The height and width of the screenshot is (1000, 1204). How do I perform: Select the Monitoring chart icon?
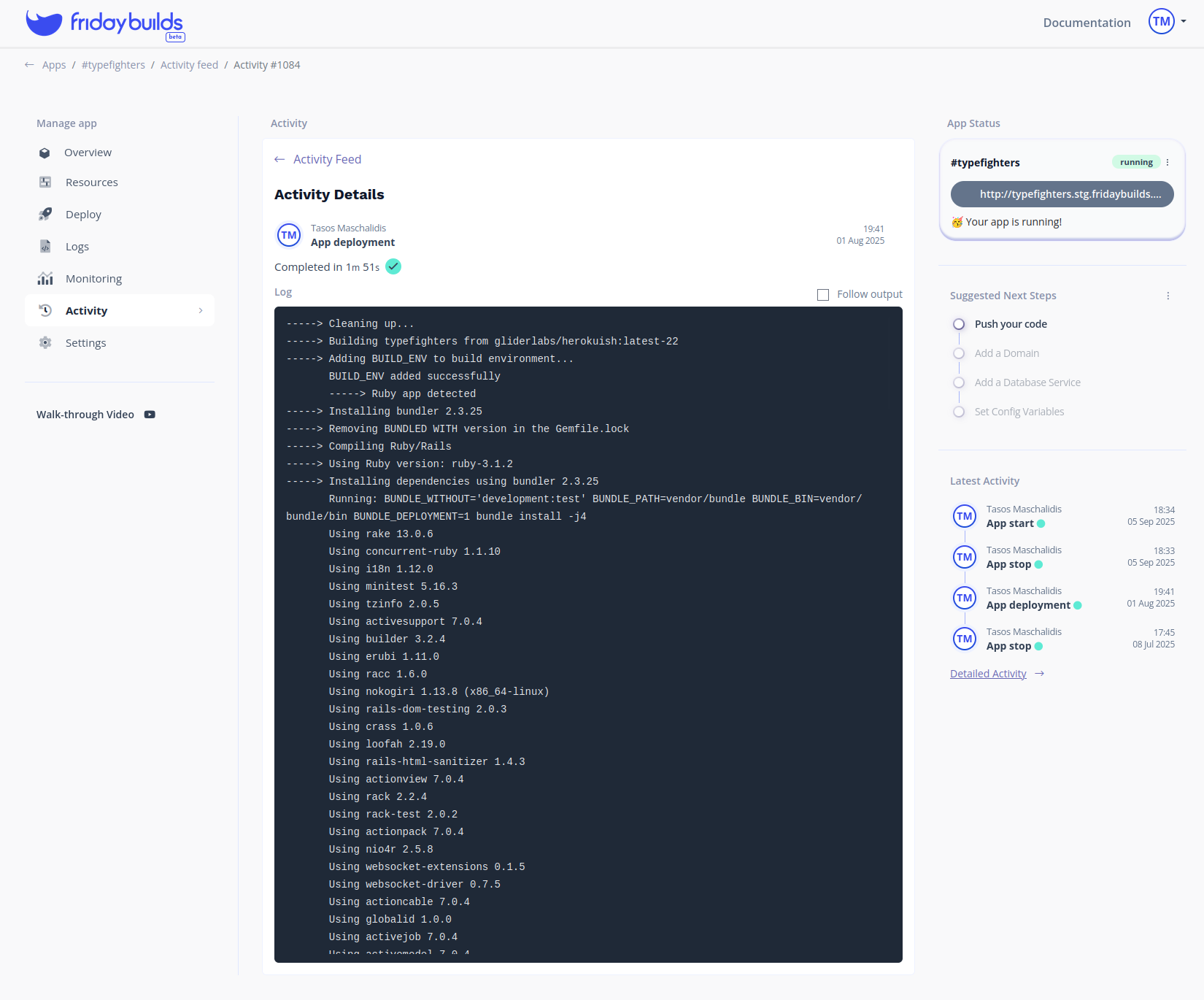[45, 278]
